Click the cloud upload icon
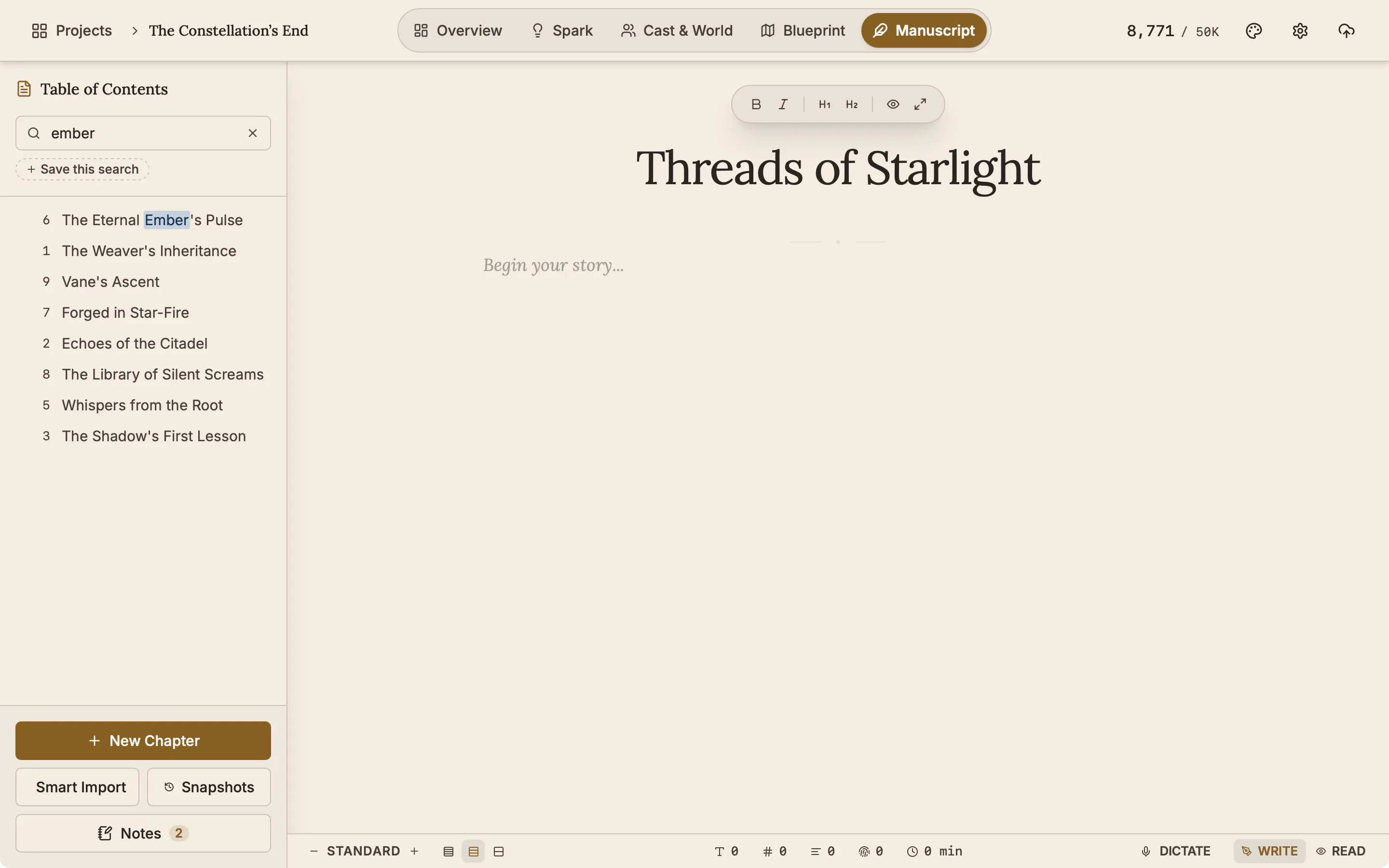This screenshot has width=1389, height=868. [x=1346, y=30]
